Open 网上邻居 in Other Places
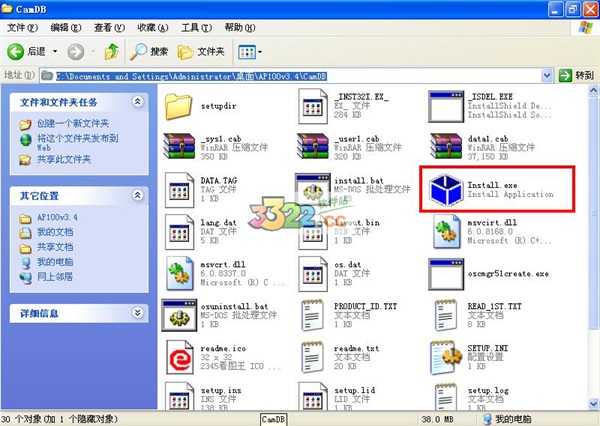Viewport: 600px width, 426px height. pyautogui.click(x=55, y=276)
